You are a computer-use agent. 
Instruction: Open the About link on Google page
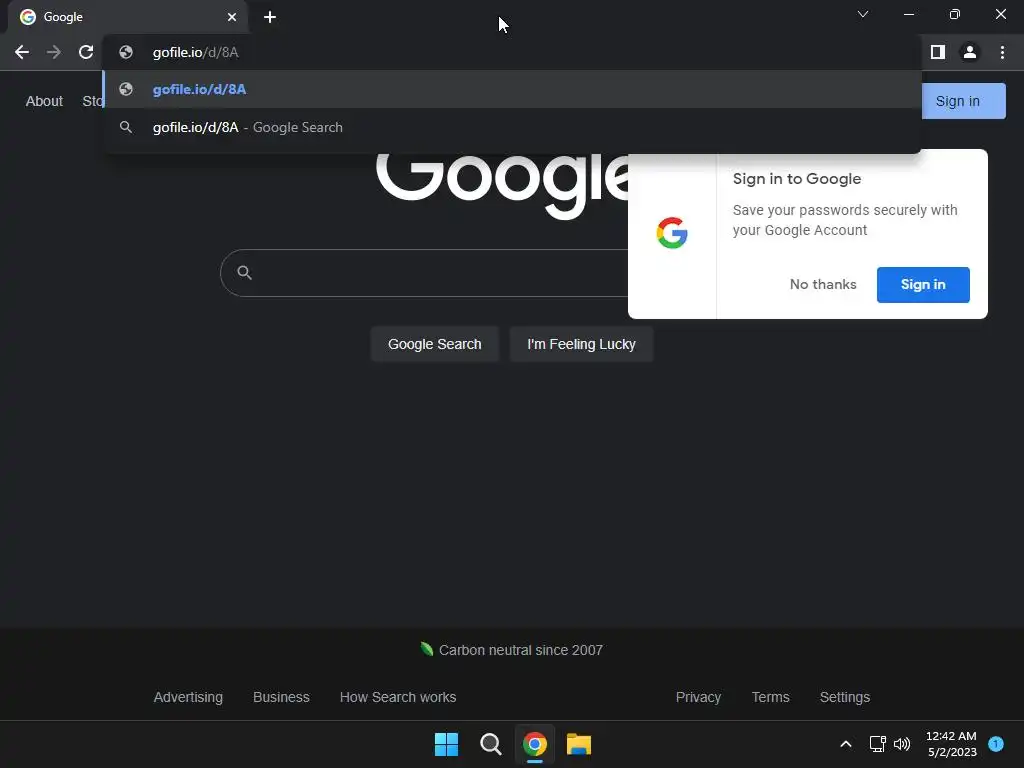coord(44,101)
